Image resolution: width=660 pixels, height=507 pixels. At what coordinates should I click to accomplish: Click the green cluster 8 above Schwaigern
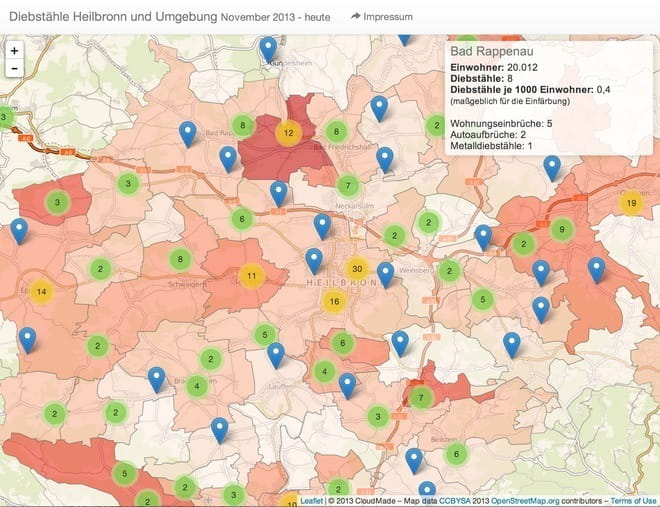click(x=180, y=259)
